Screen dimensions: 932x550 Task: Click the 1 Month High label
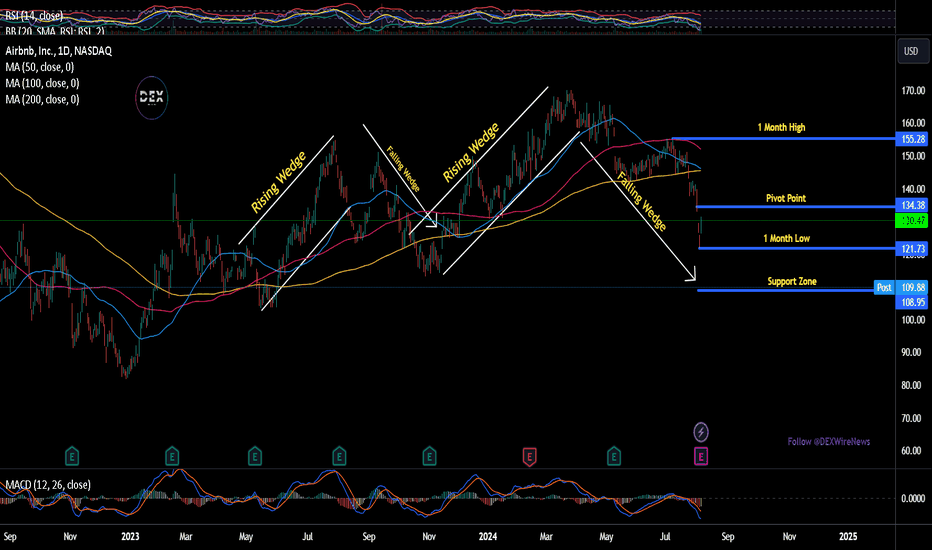point(781,127)
